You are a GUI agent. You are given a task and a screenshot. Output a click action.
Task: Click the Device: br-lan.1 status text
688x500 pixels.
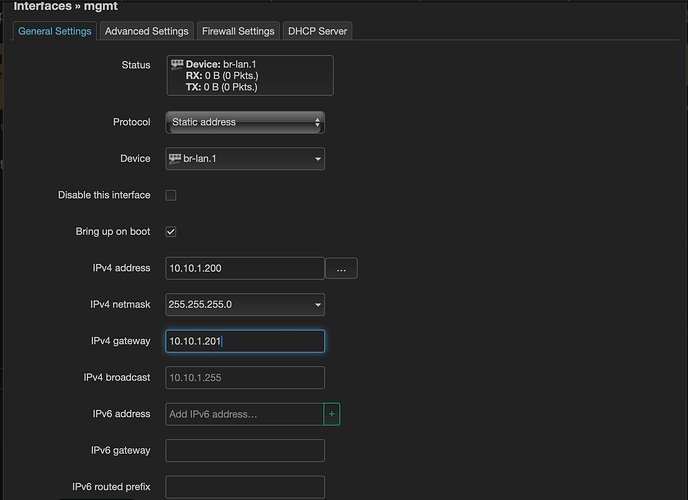[x=221, y=64]
